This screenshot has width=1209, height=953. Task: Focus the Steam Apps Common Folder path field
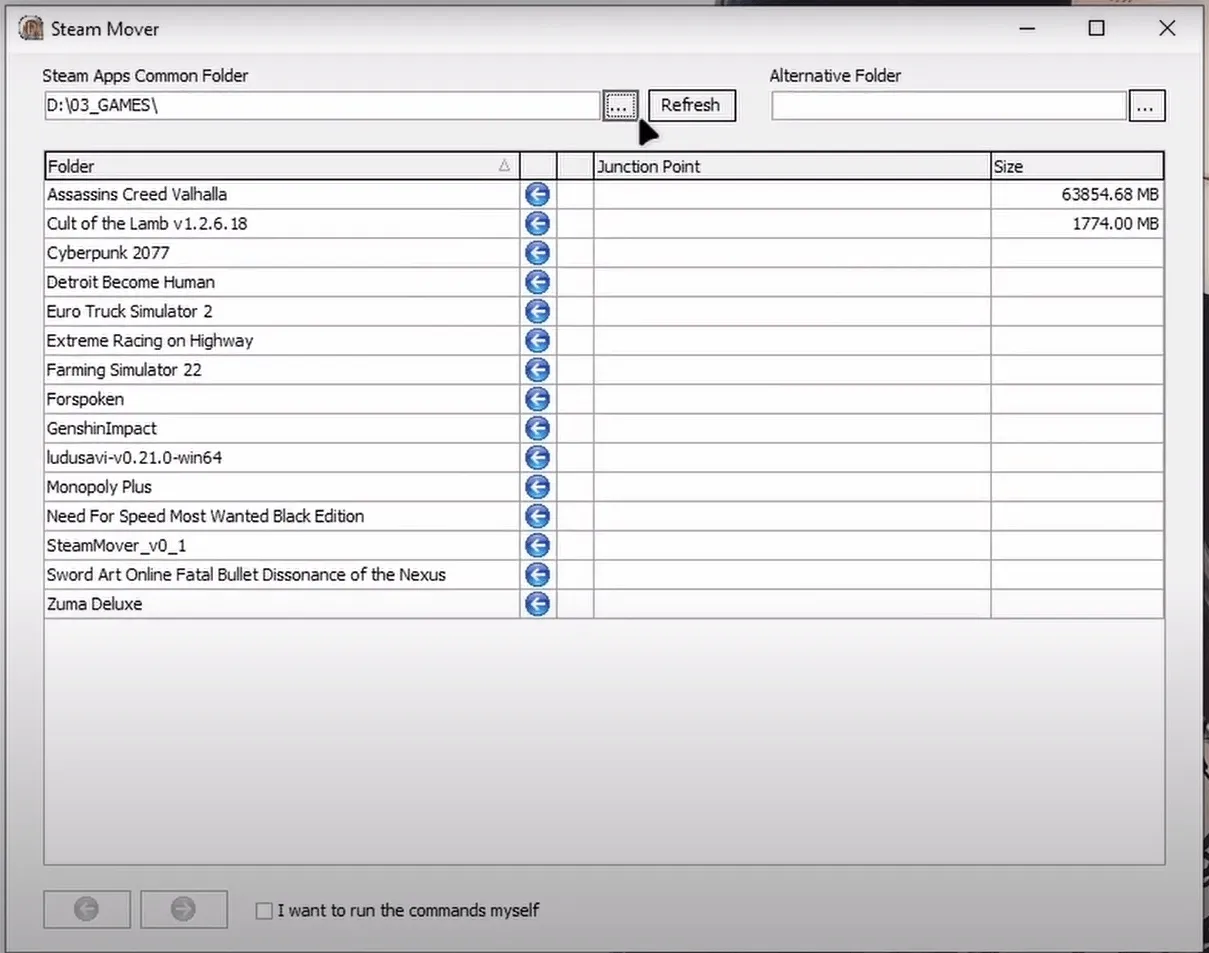point(322,105)
